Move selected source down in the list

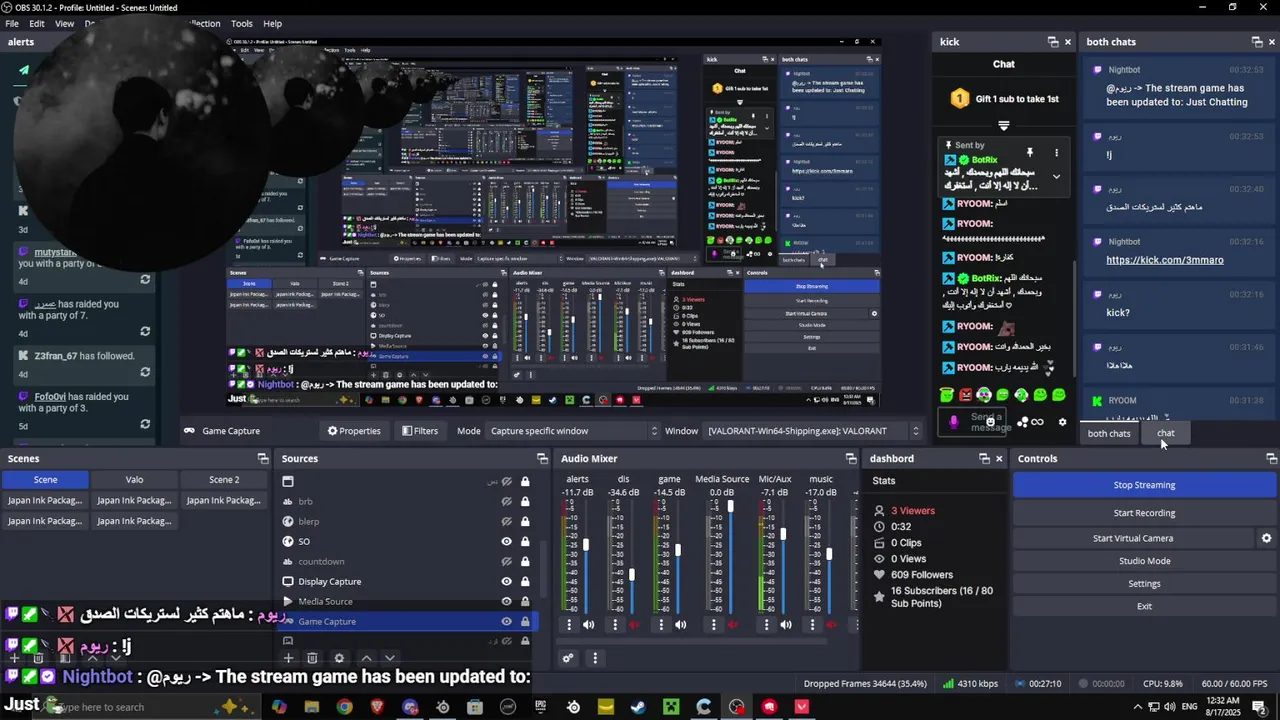(x=390, y=658)
